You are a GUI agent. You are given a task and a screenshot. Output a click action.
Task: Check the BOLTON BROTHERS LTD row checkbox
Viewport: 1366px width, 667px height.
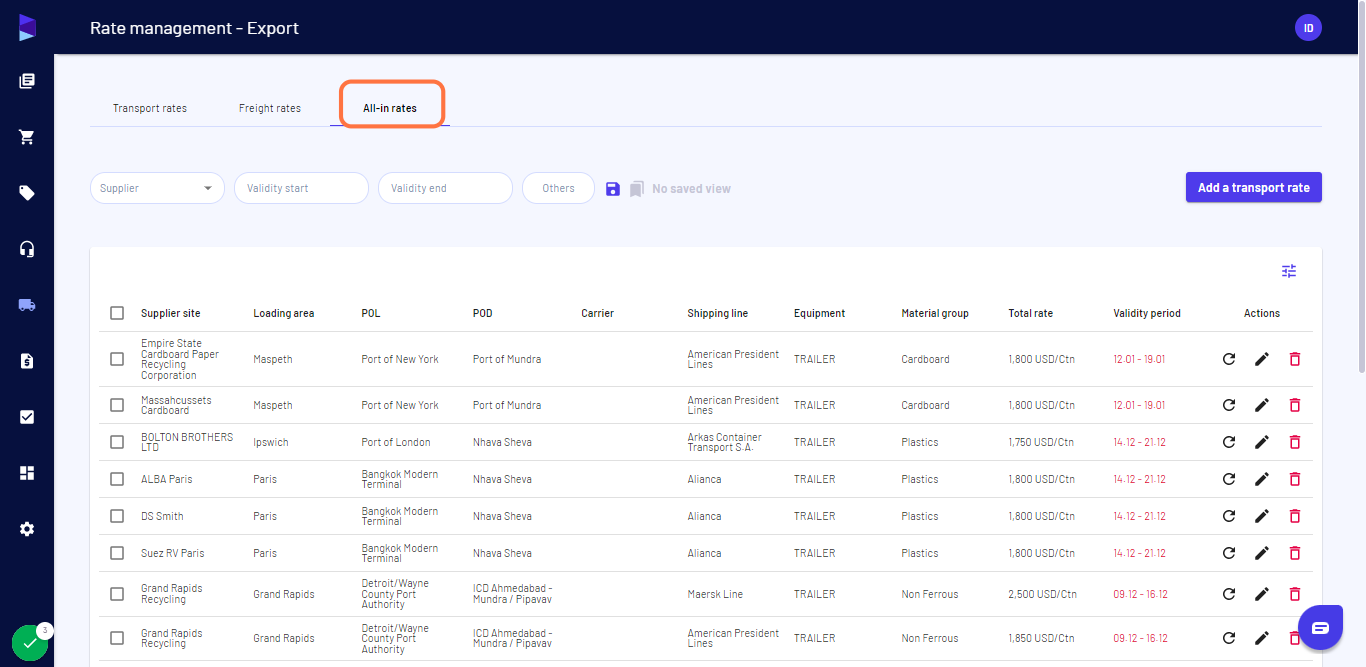tap(117, 442)
